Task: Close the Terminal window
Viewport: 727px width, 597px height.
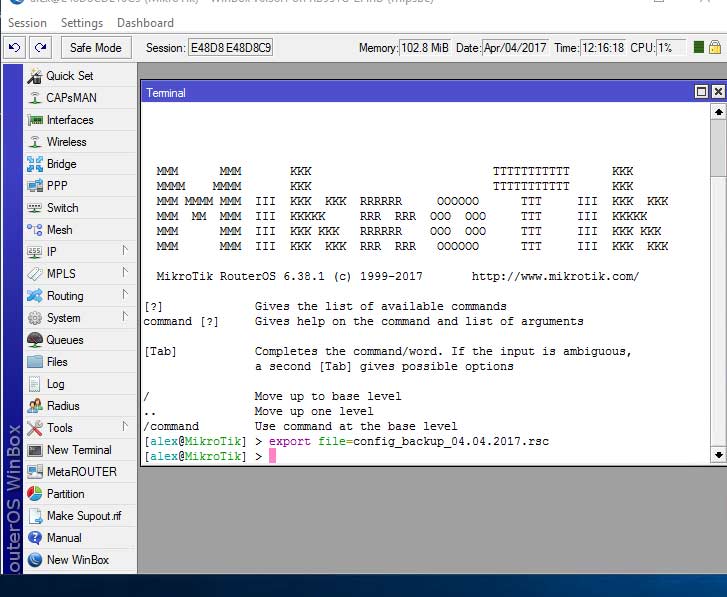Action: pyautogui.click(x=718, y=92)
